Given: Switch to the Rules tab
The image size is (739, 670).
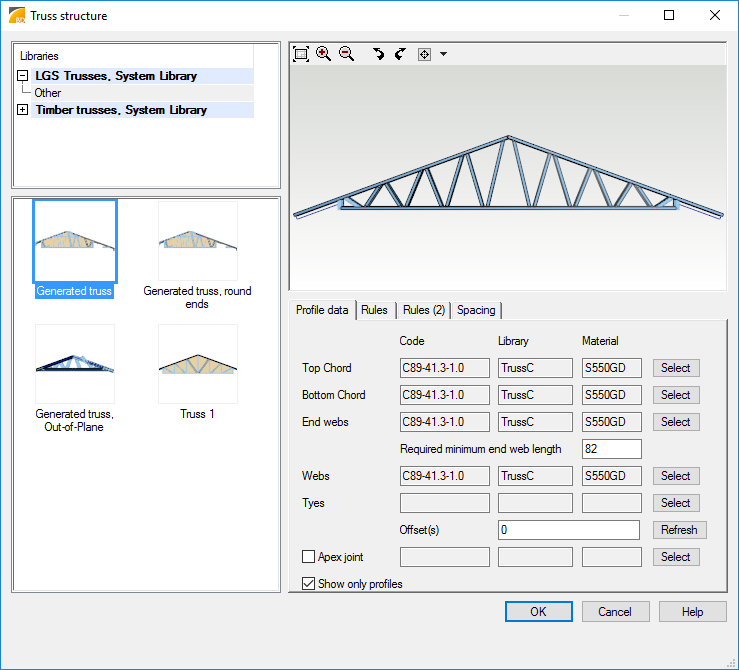Looking at the screenshot, I should (374, 310).
